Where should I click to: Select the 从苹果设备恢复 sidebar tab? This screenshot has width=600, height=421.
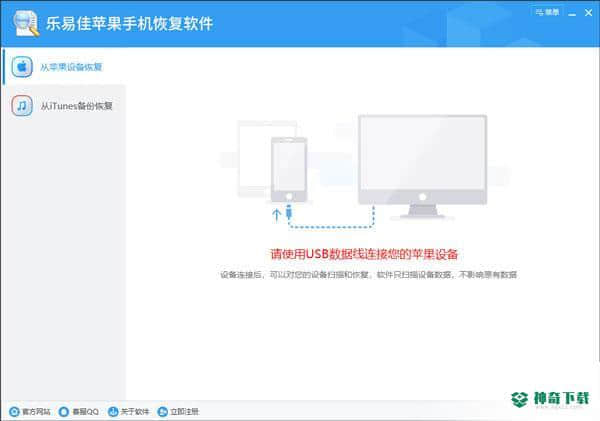click(64, 67)
